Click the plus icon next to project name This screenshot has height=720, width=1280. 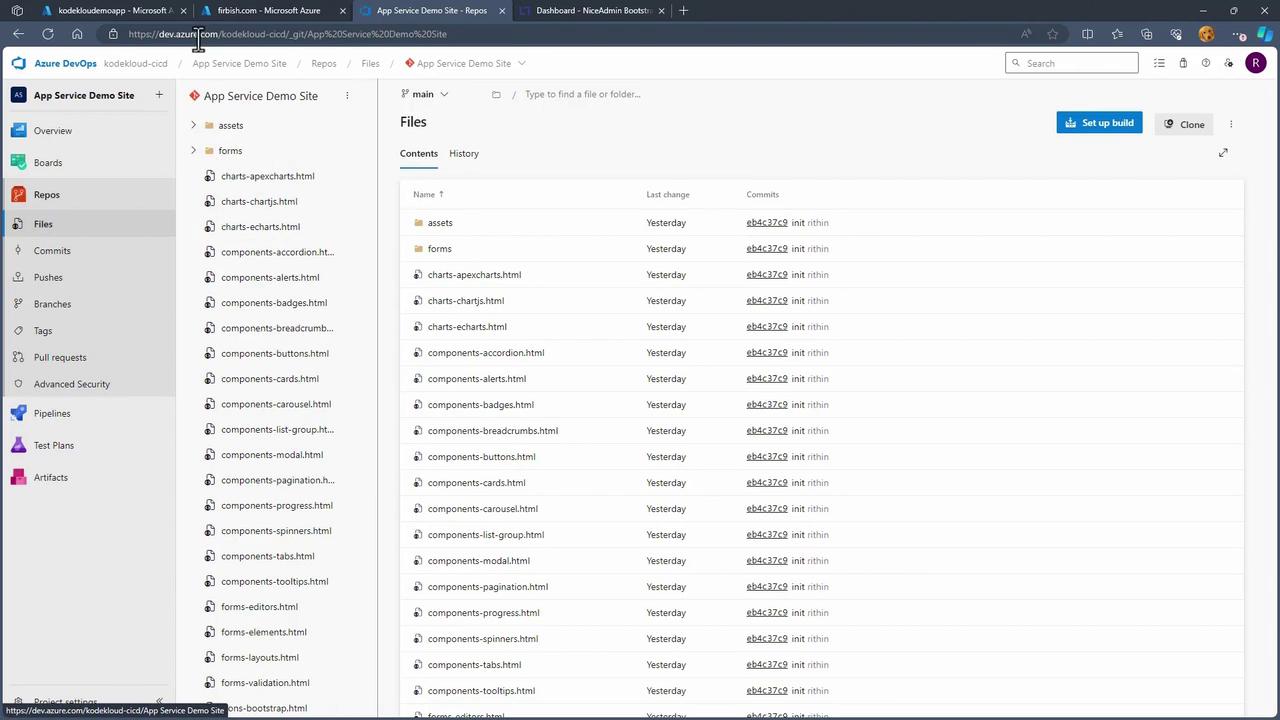pyautogui.click(x=158, y=95)
